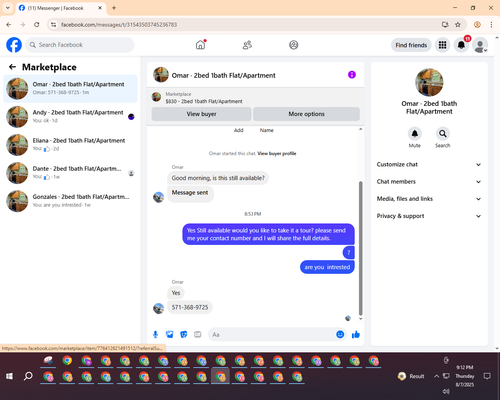Open the notifications bell icon
This screenshot has height=400, width=500.
click(461, 45)
